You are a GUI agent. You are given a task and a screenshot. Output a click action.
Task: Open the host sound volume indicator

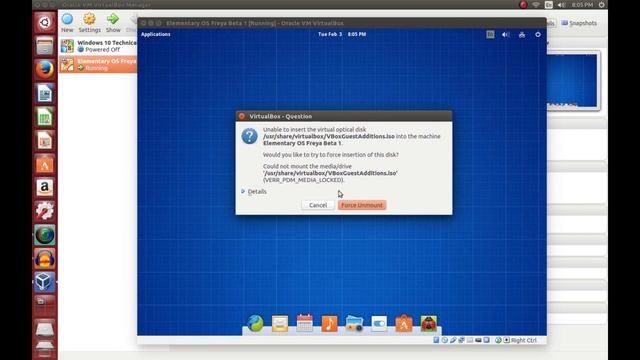pyautogui.click(x=562, y=4)
